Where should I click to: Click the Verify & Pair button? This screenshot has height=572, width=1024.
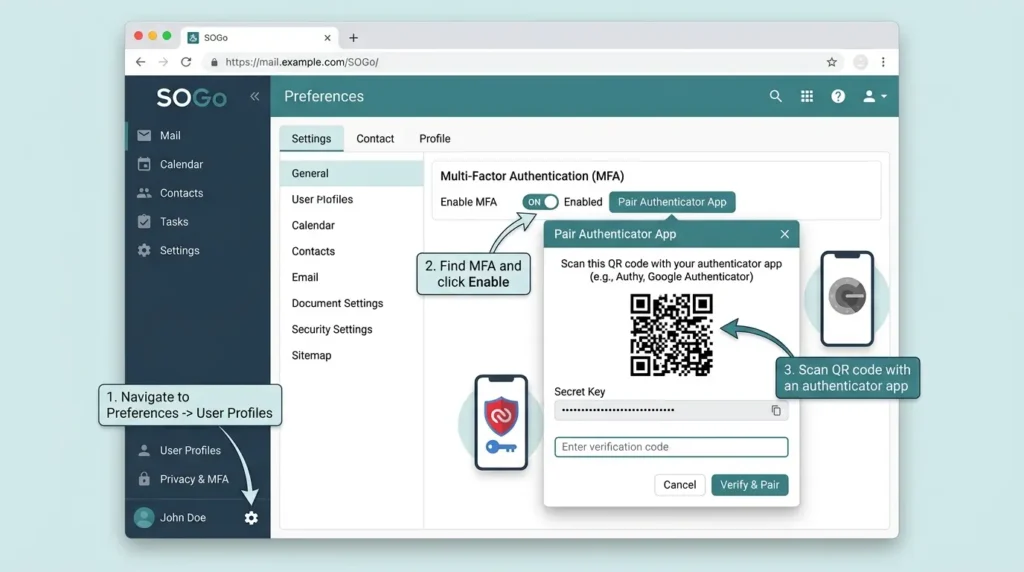point(750,485)
